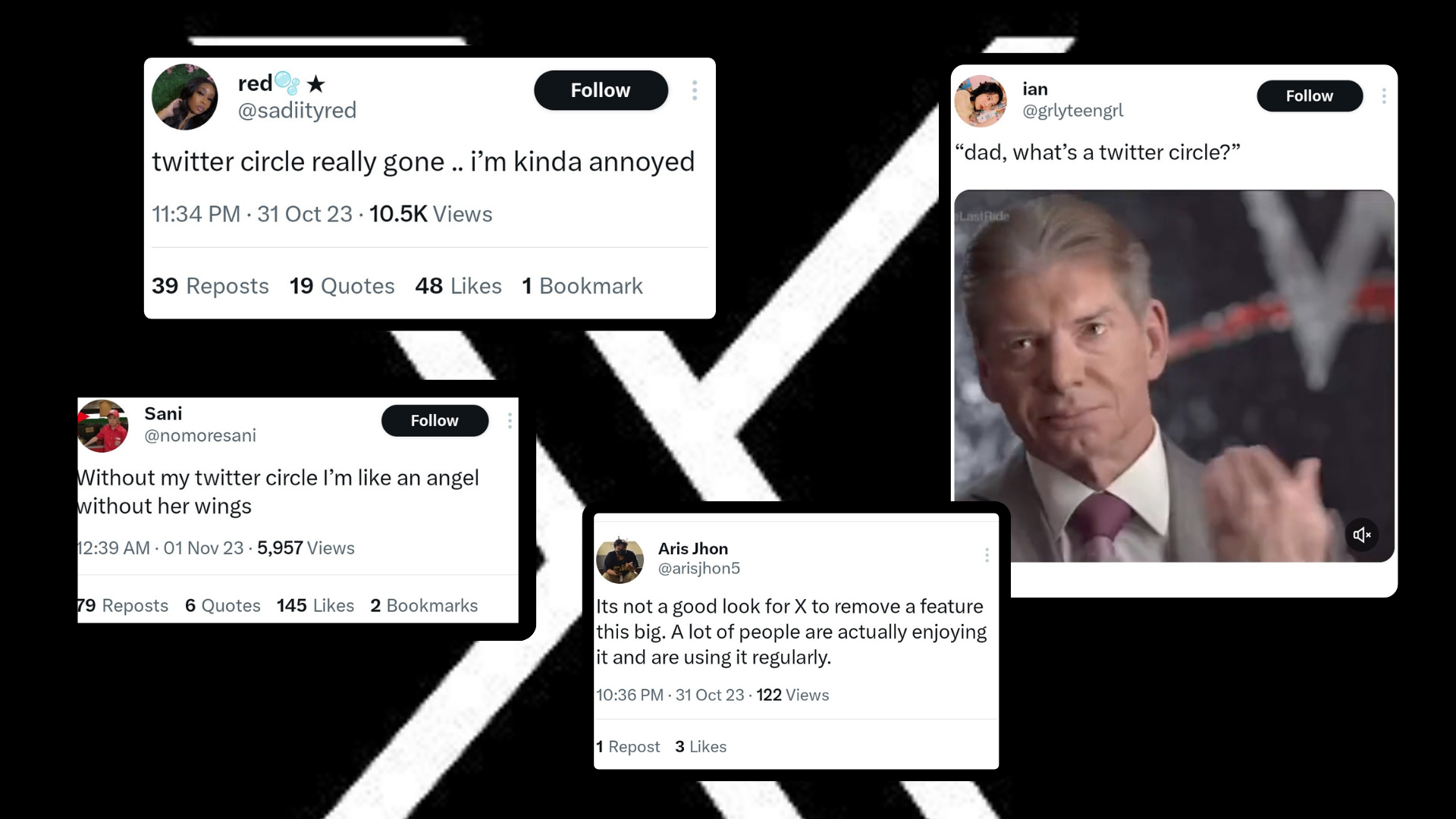The width and height of the screenshot is (1456, 819).
Task: Play the video thumbnail in ian's tweet
Action: pyautogui.click(x=1173, y=375)
